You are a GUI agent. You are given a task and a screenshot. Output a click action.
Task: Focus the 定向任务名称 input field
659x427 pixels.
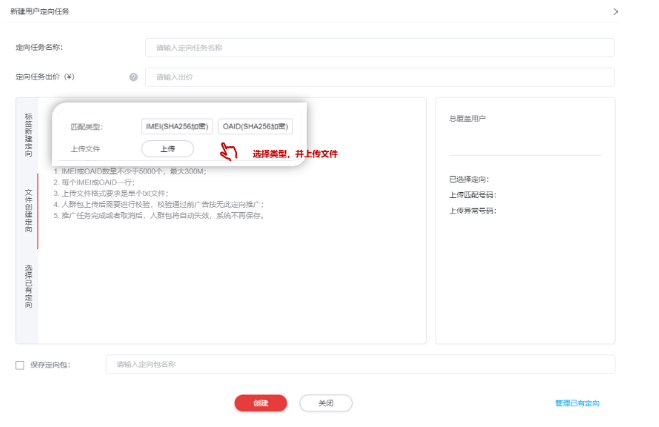[380, 47]
